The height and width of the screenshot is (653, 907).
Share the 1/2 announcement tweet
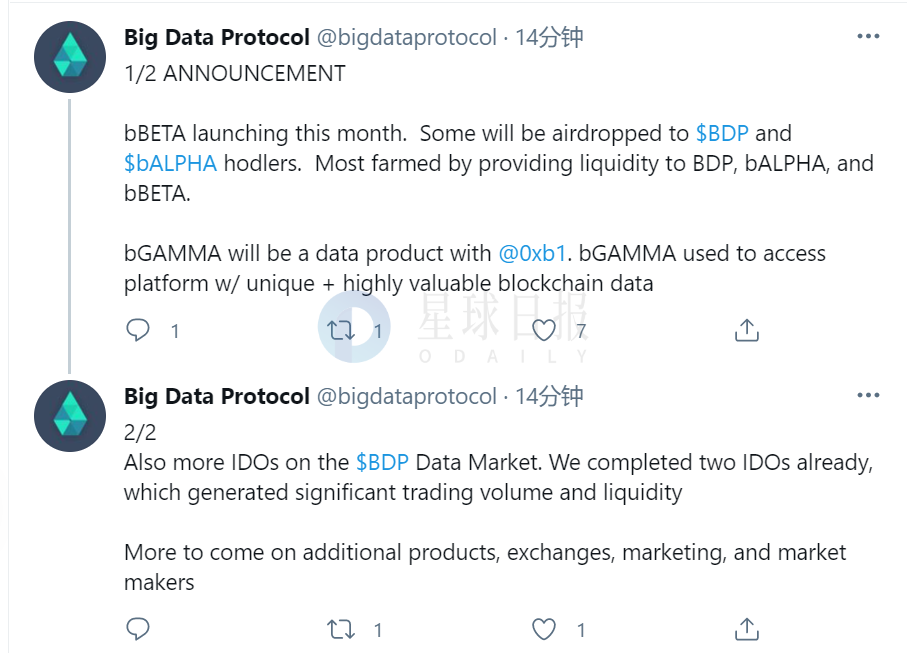point(747,330)
